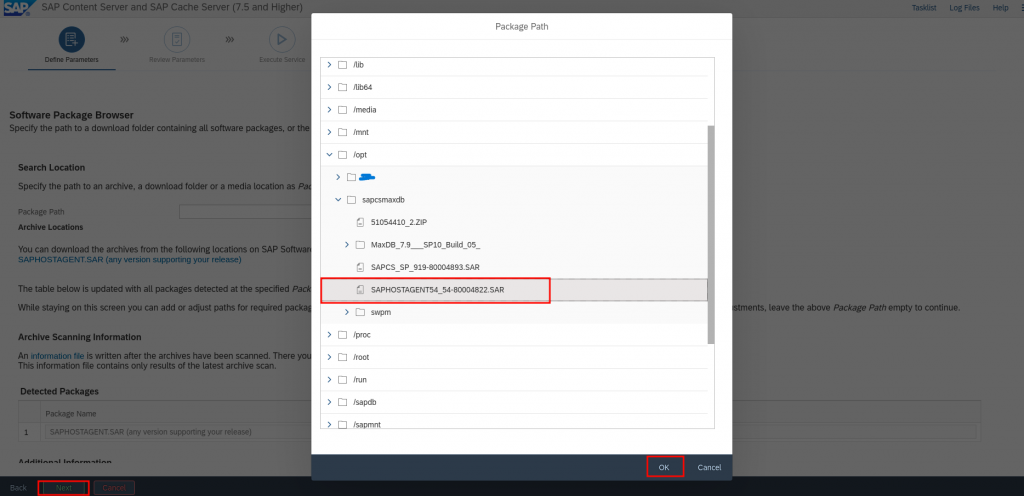Tick the /opt folder checkbox
This screenshot has width=1024, height=496.
tap(342, 155)
